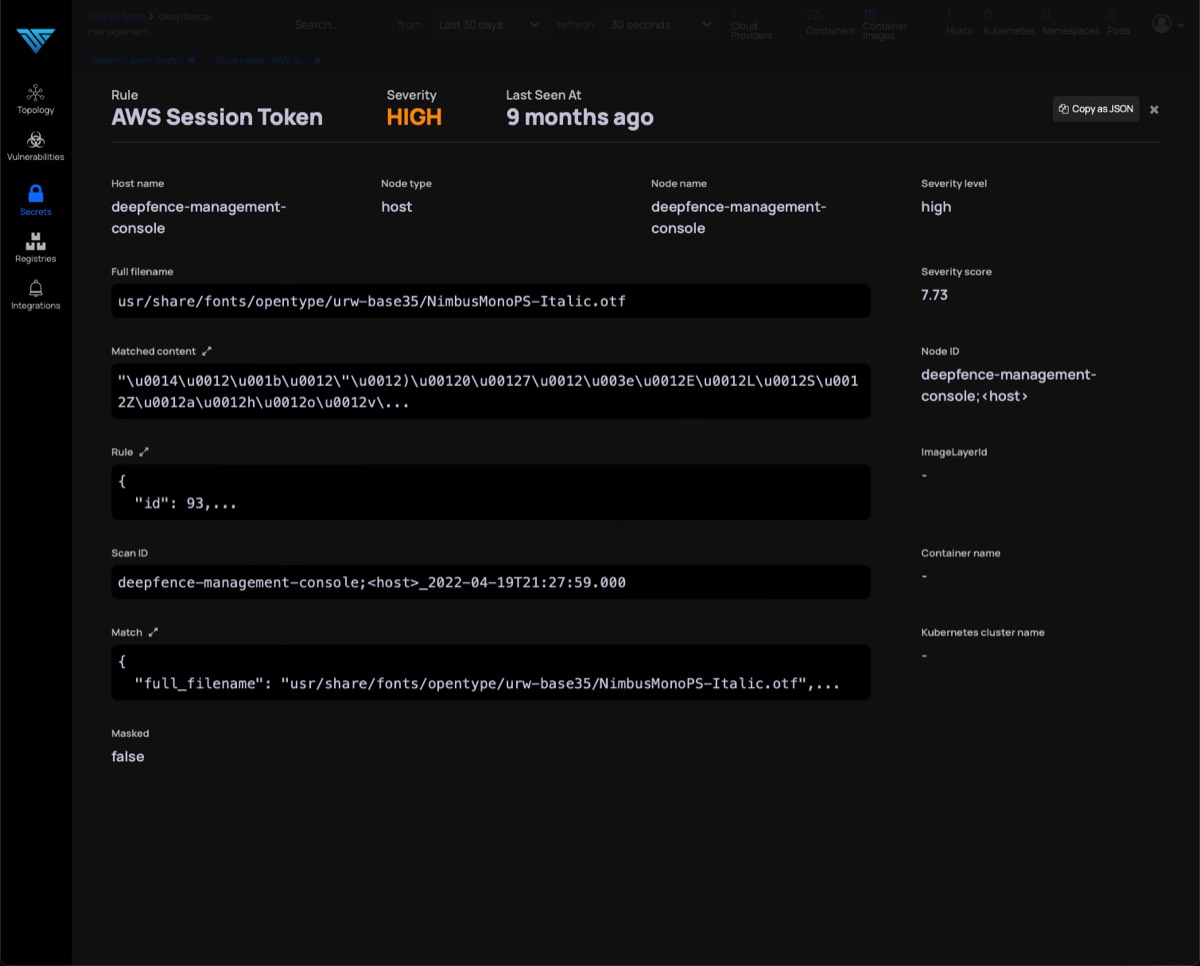Click the Matched content unicode text box

click(x=490, y=391)
